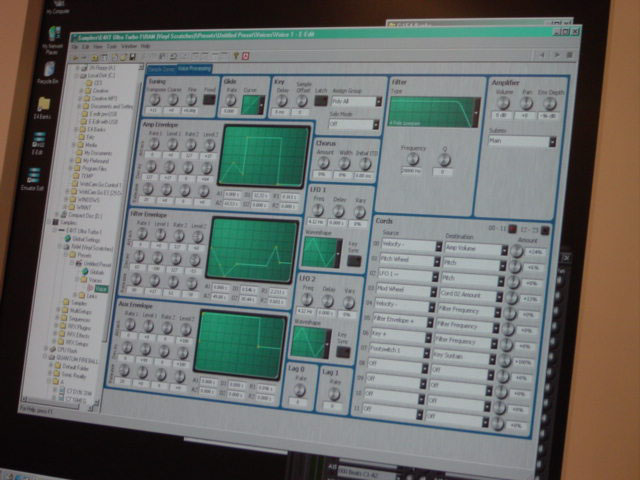Open the Filter Type dropdown
640x480 pixels.
click(476, 113)
